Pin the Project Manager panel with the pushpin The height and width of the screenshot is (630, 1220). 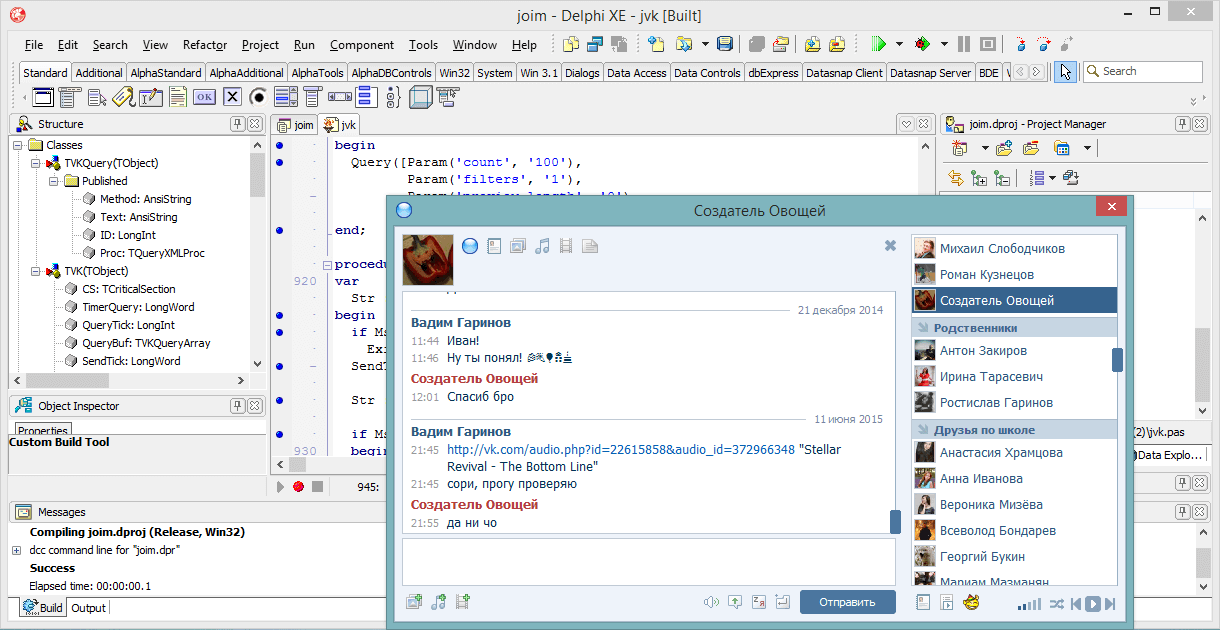coord(1182,124)
